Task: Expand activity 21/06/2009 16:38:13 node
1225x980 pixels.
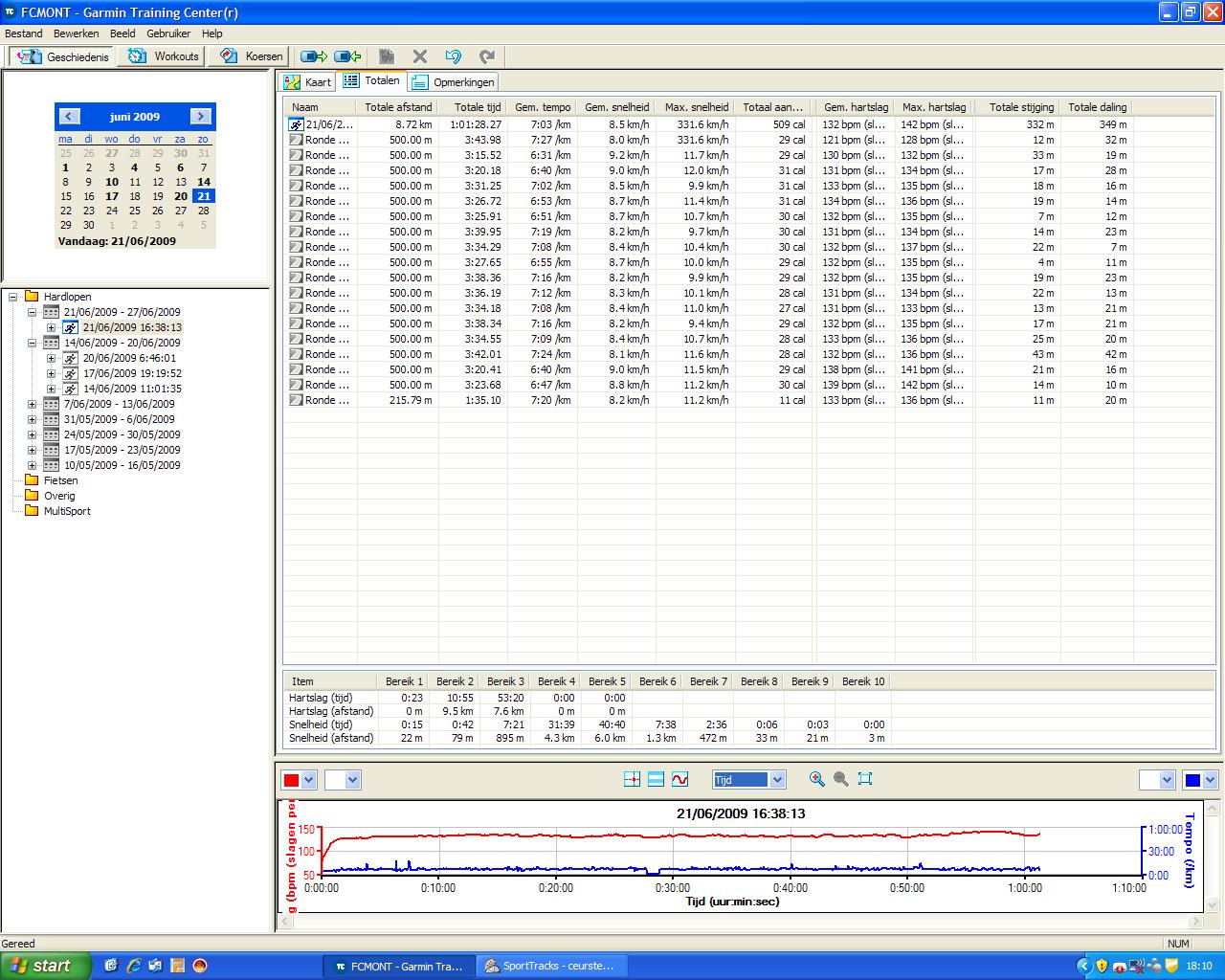Action: (x=51, y=327)
